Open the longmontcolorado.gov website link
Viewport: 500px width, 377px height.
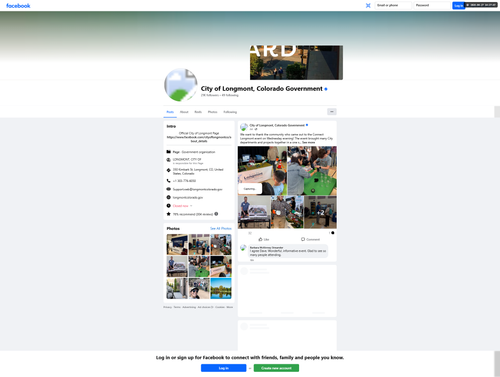pos(188,197)
